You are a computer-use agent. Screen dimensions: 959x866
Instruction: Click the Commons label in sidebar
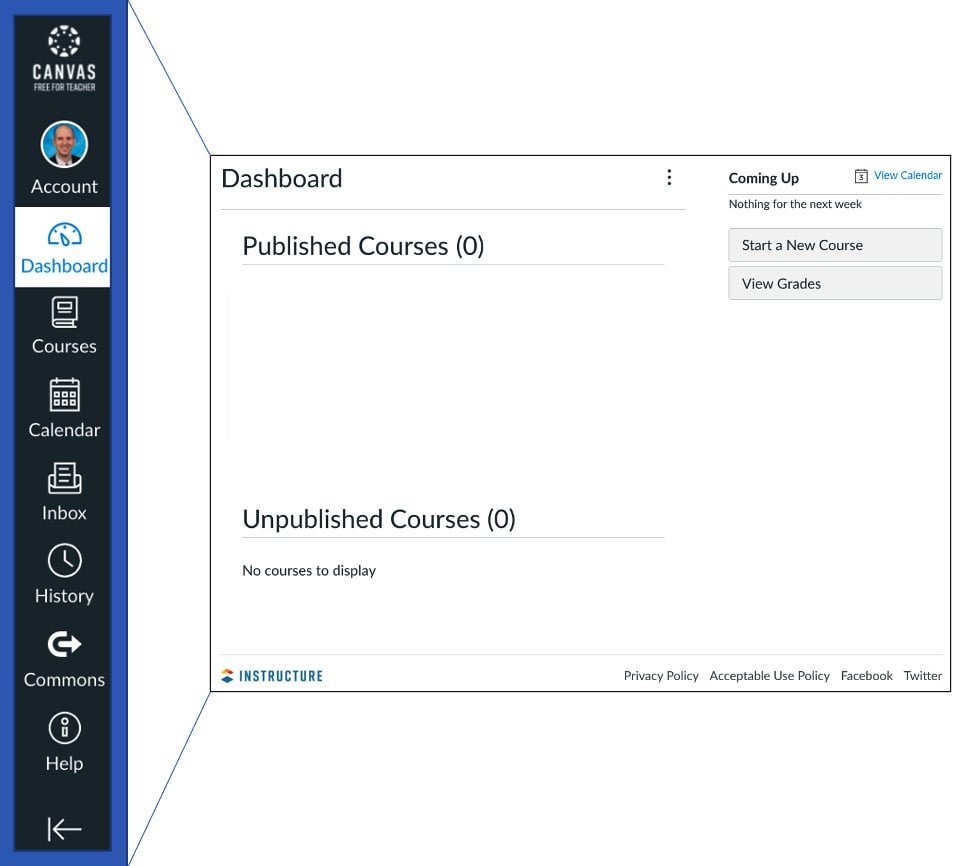click(x=64, y=679)
